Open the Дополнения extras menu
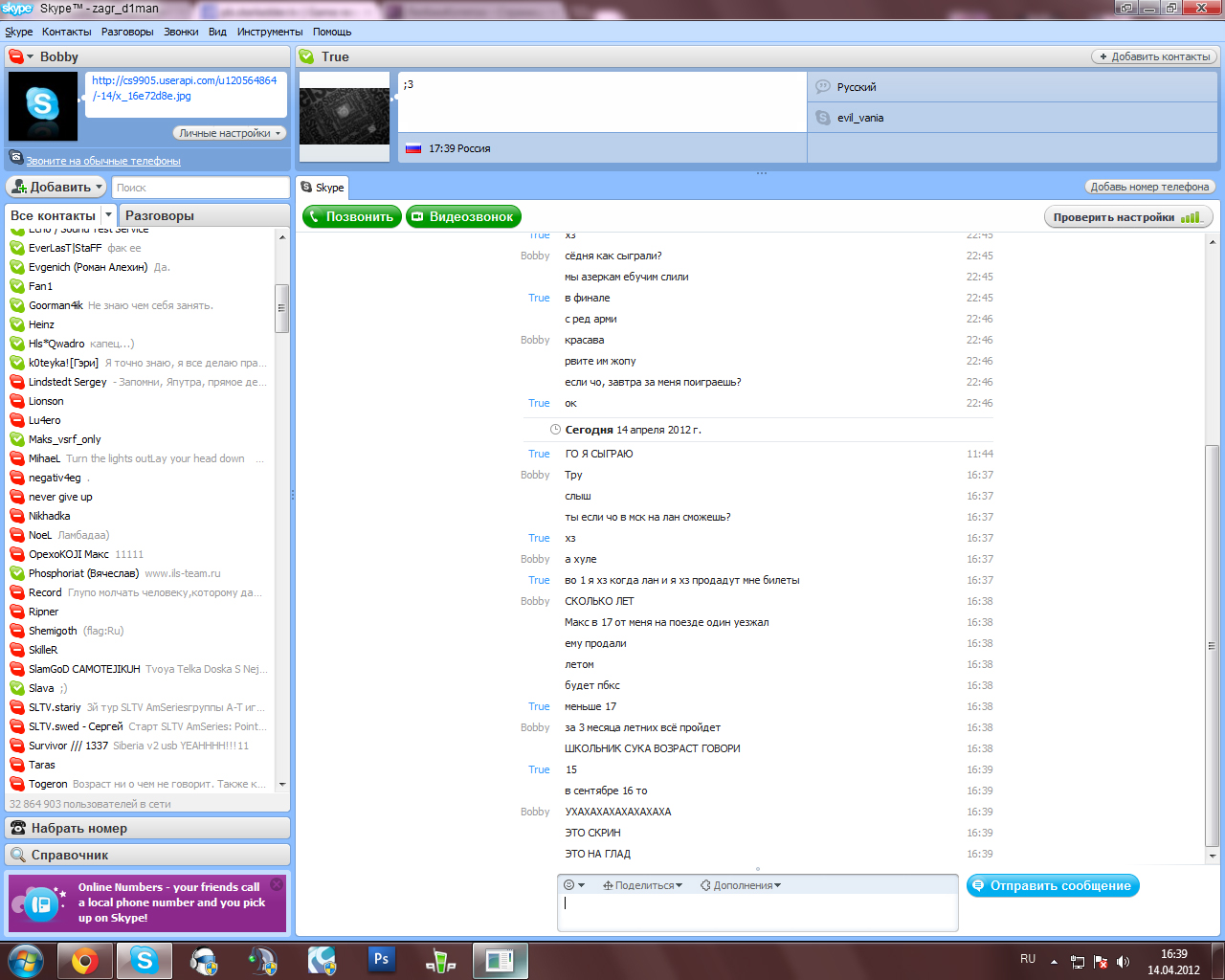 [x=741, y=885]
